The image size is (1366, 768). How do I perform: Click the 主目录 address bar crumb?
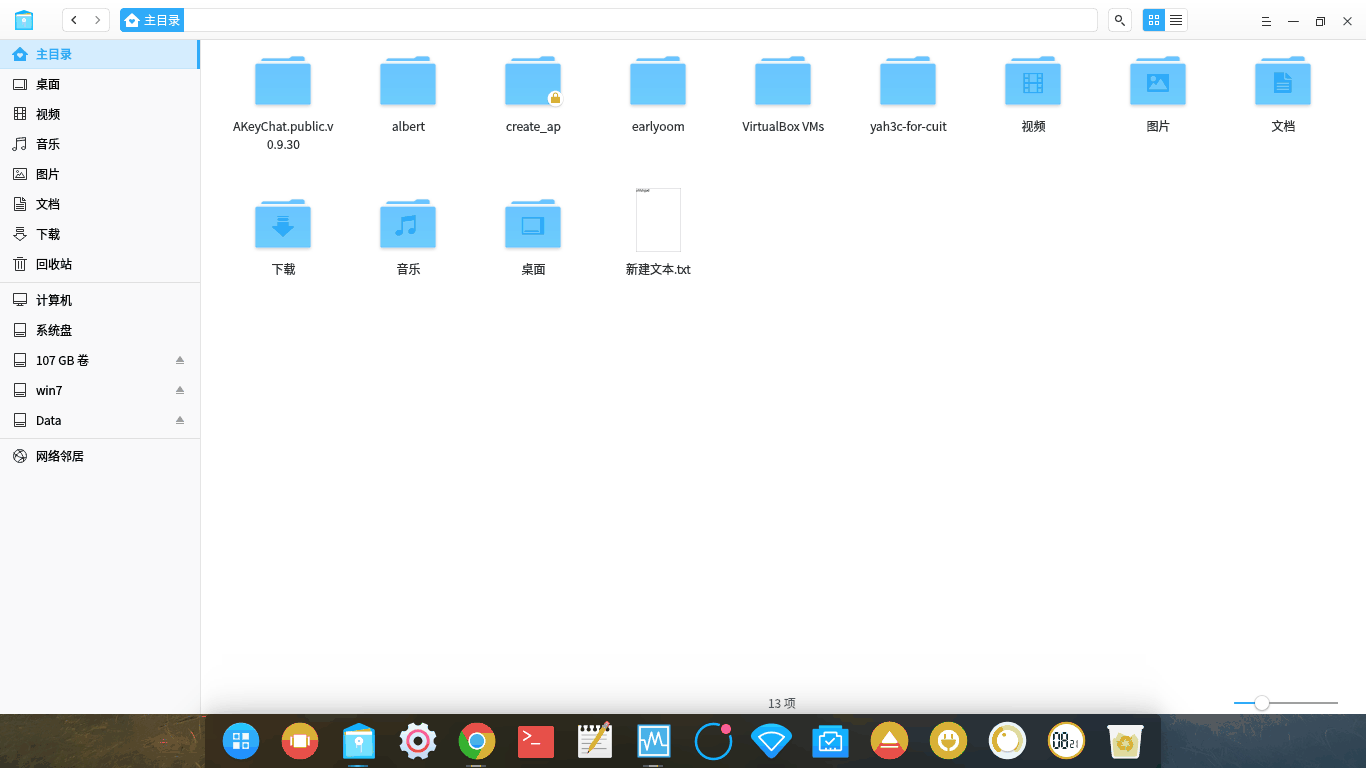[152, 20]
